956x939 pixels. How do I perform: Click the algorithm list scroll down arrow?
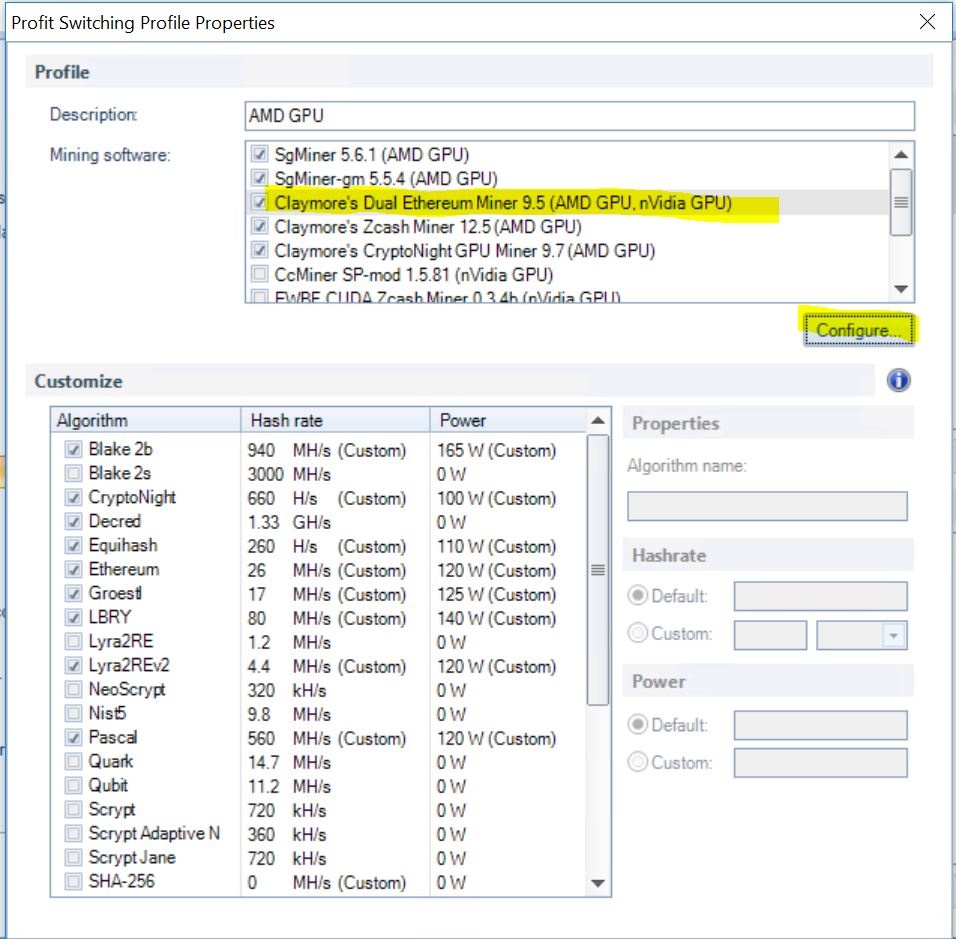click(598, 884)
